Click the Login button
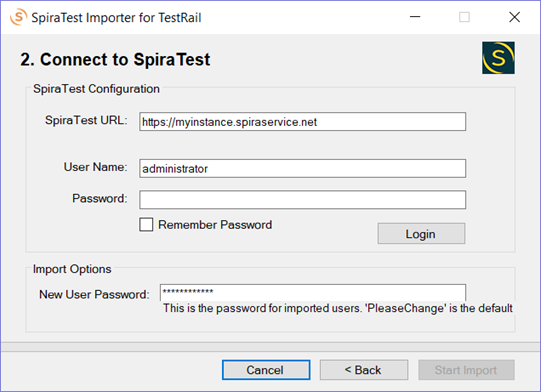This screenshot has width=541, height=392. [x=421, y=234]
